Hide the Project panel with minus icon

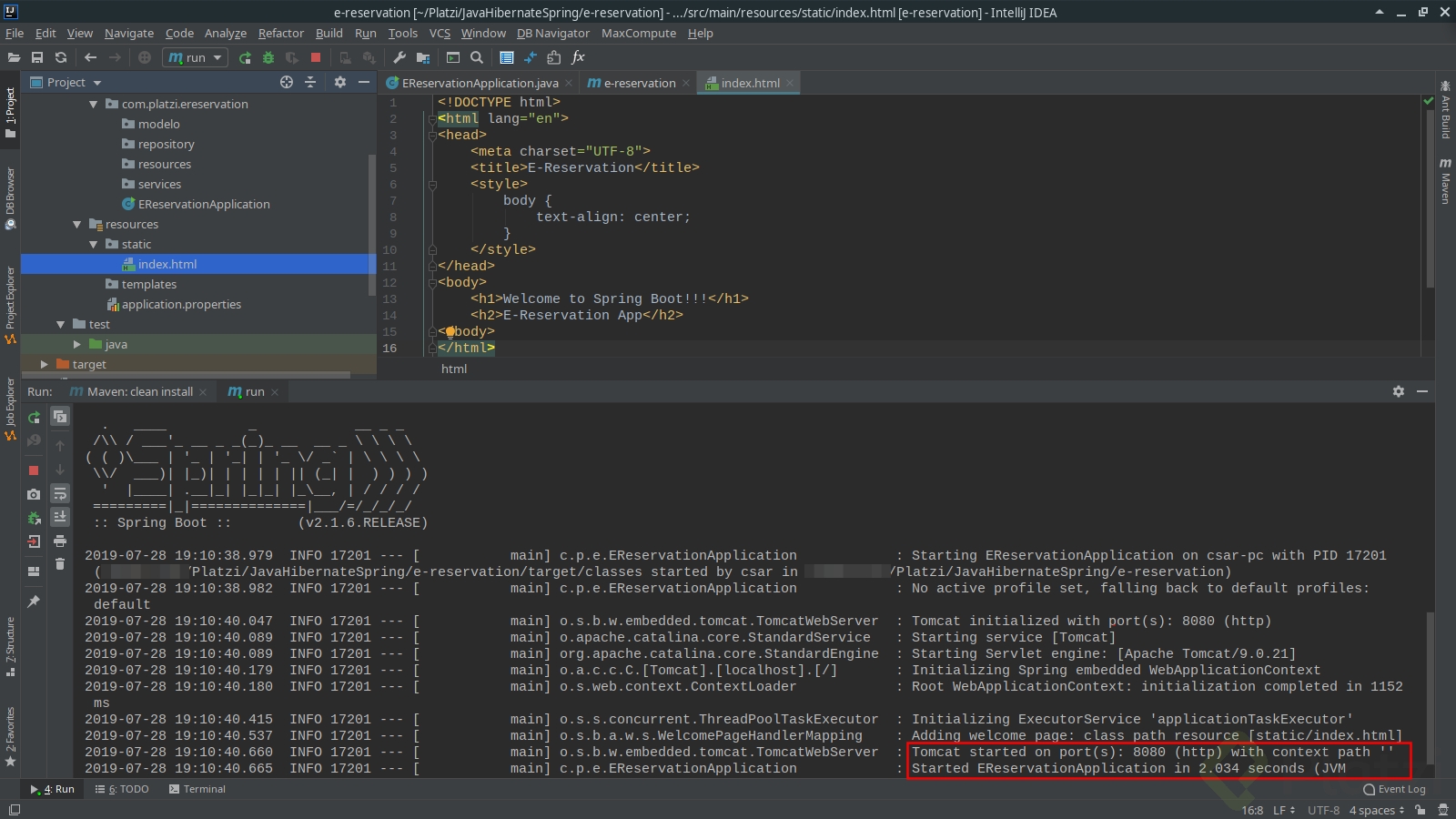pyautogui.click(x=364, y=82)
